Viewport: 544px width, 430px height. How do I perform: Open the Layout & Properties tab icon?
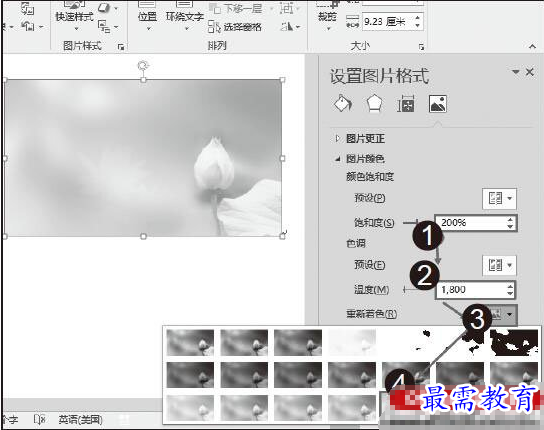[x=406, y=103]
